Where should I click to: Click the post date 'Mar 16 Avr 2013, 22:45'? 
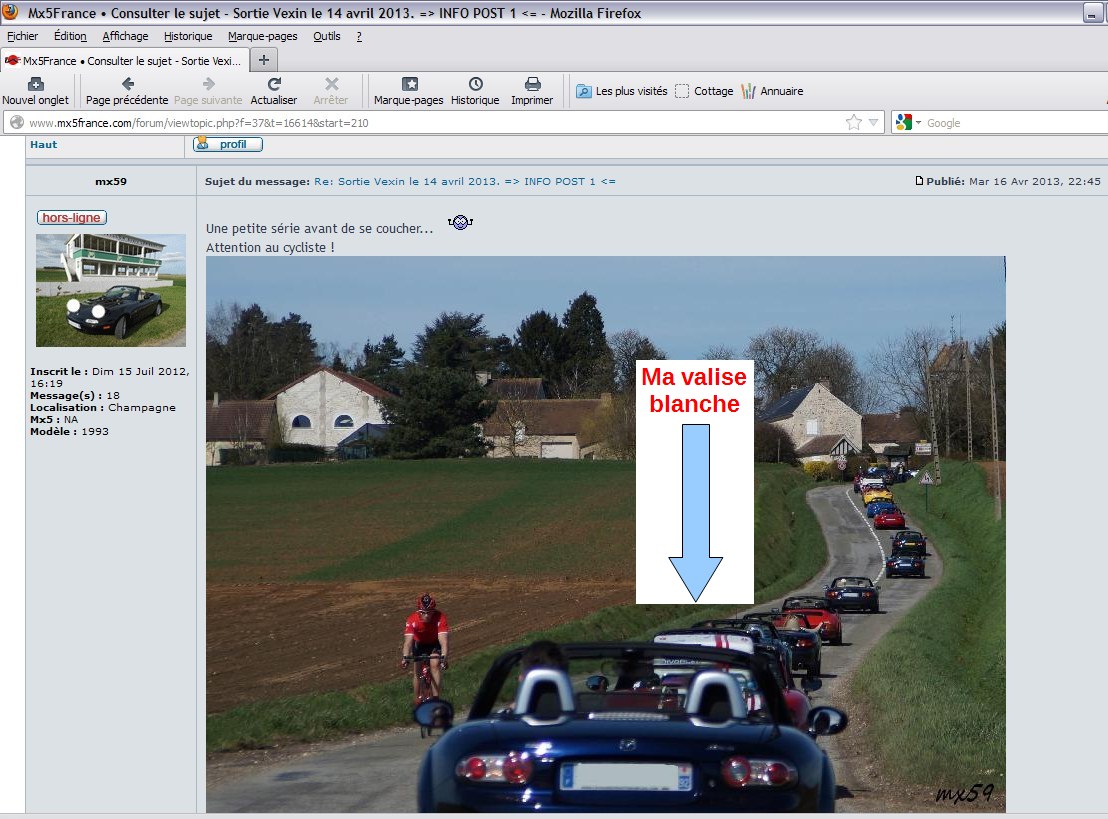pos(1035,182)
